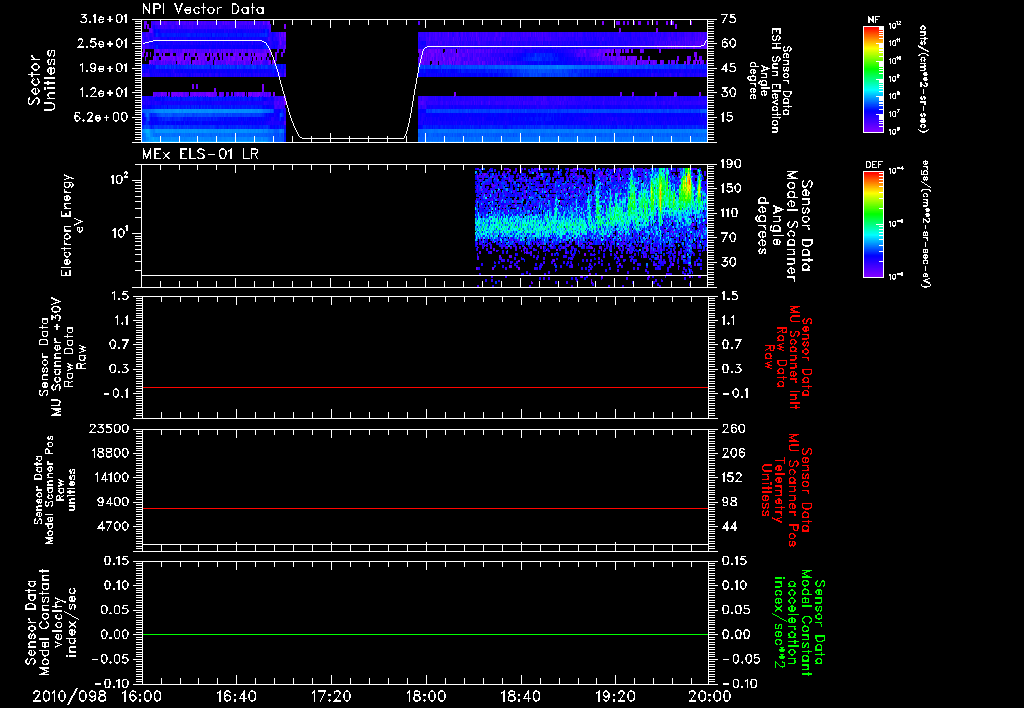This screenshot has height=708, width=1024.
Task: Click the red MU Scanner raw data trace
Action: (x=425, y=387)
